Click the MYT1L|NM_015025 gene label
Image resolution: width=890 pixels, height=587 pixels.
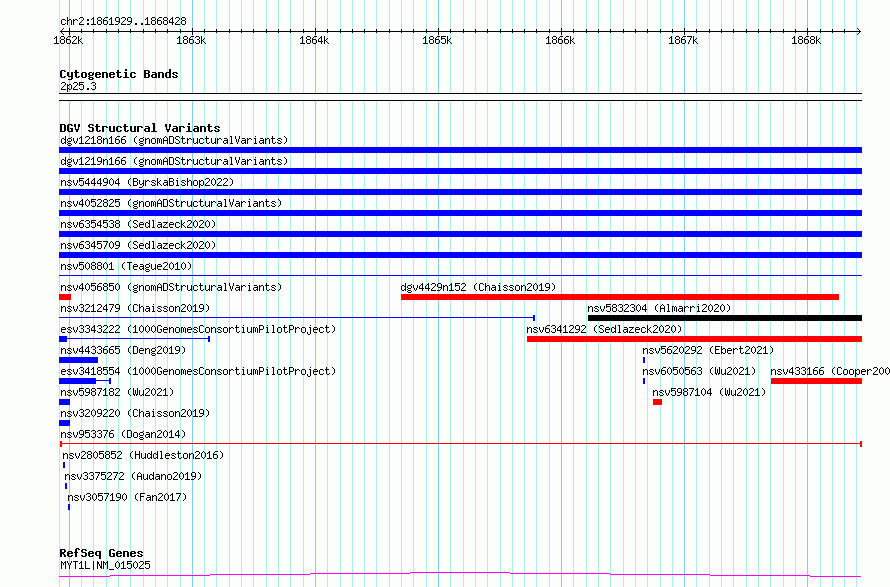105,565
